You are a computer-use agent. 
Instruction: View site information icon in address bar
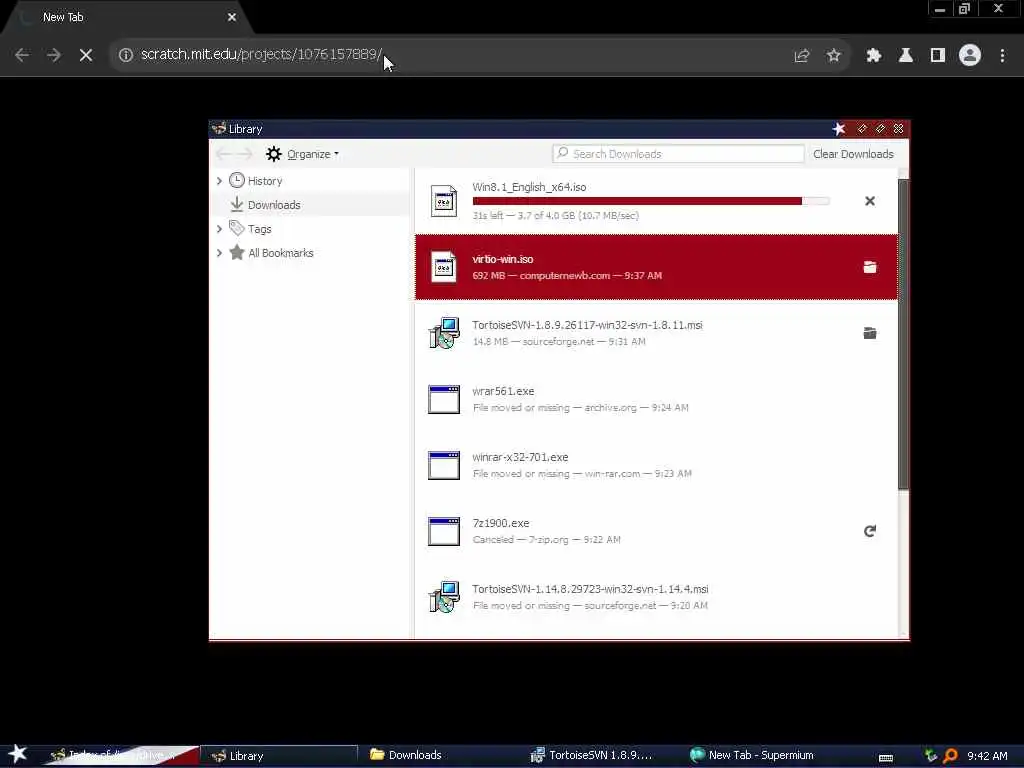pyautogui.click(x=125, y=55)
